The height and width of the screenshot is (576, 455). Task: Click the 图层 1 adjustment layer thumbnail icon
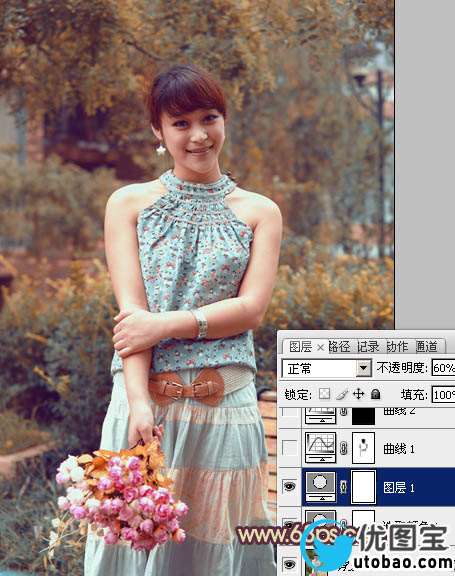tap(321, 487)
